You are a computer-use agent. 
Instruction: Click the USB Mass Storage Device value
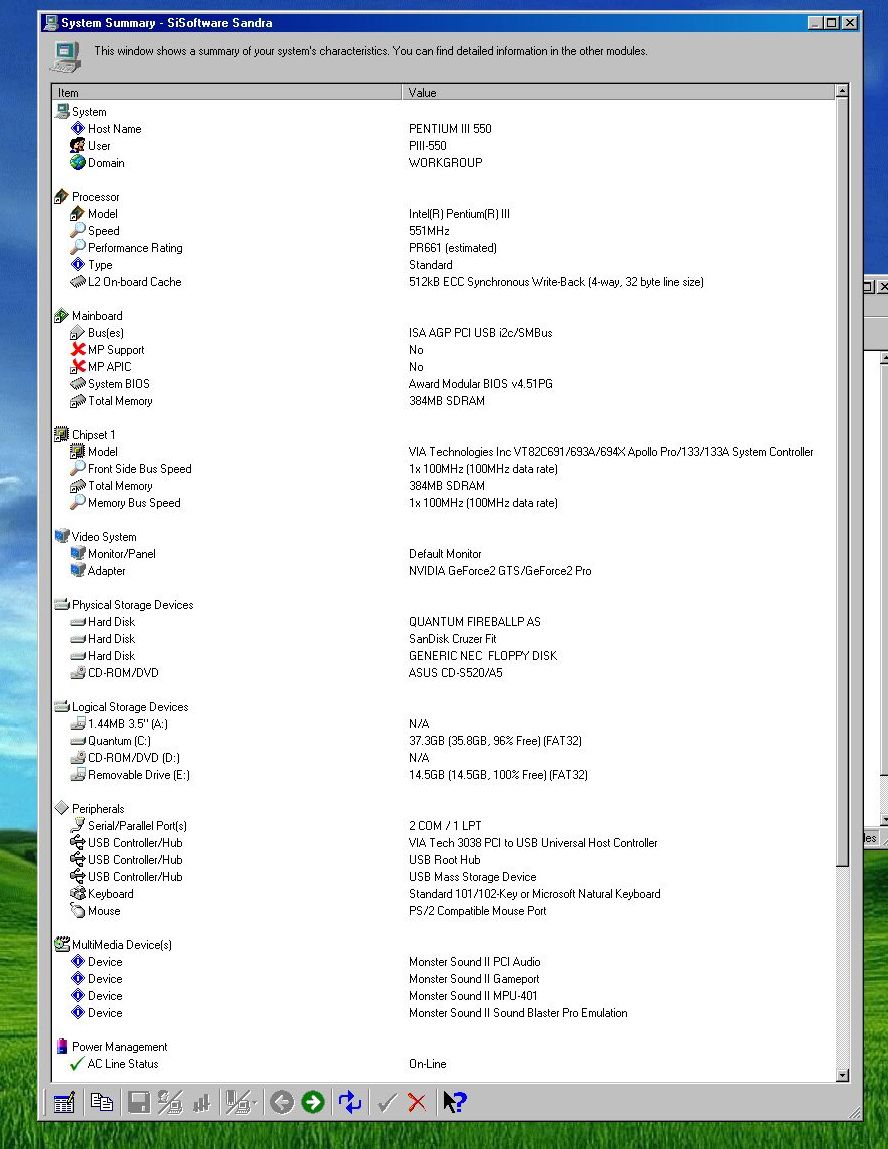coord(473,876)
